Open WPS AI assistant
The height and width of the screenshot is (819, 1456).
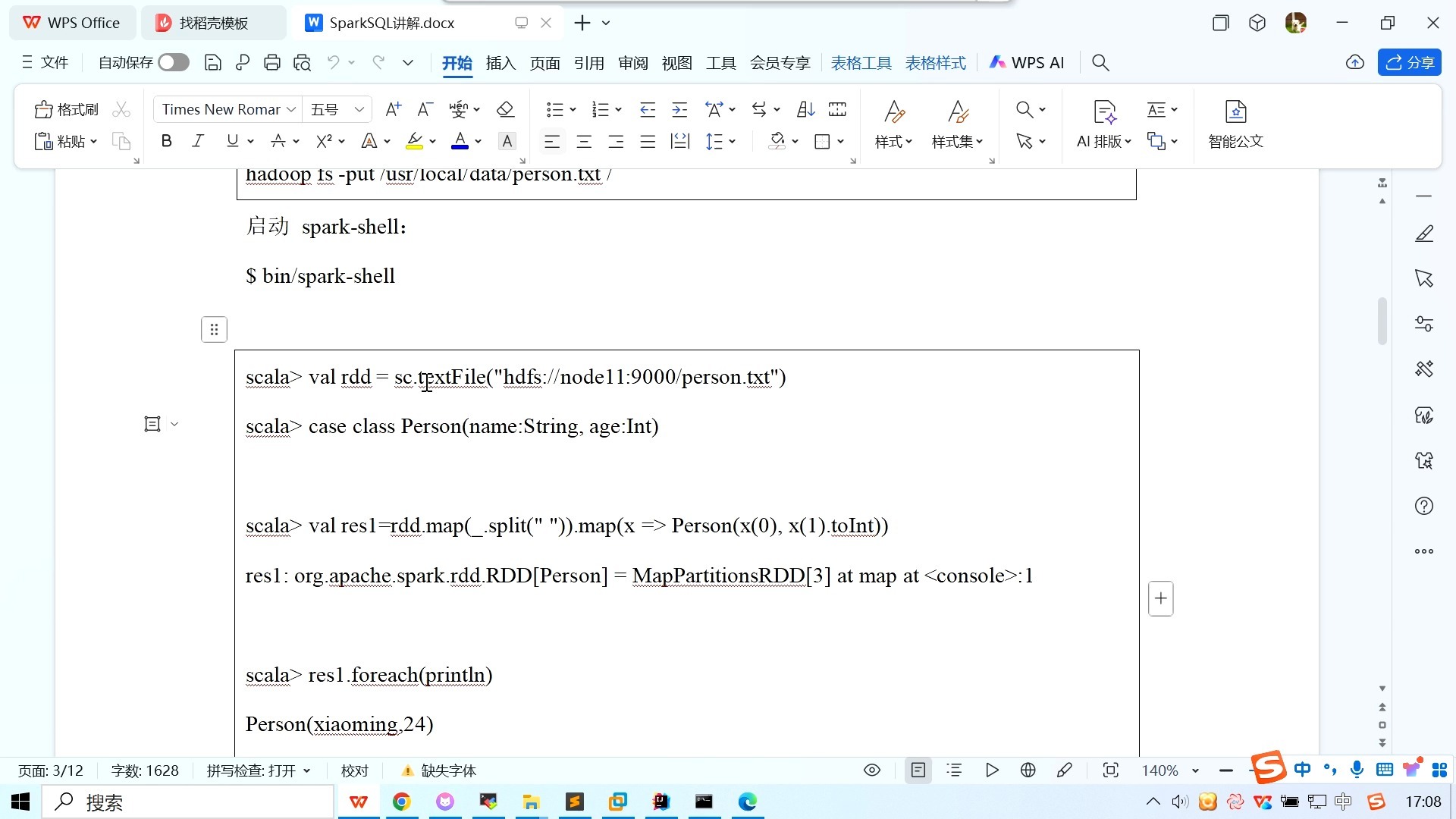(x=1027, y=62)
